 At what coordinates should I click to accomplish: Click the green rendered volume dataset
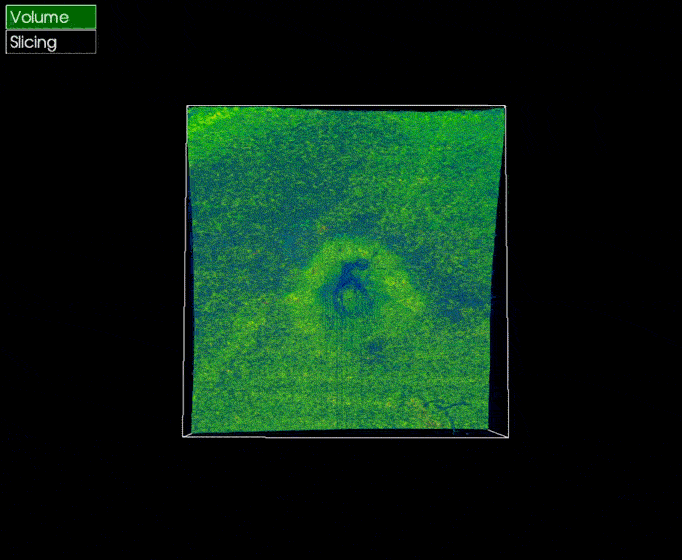point(345,270)
